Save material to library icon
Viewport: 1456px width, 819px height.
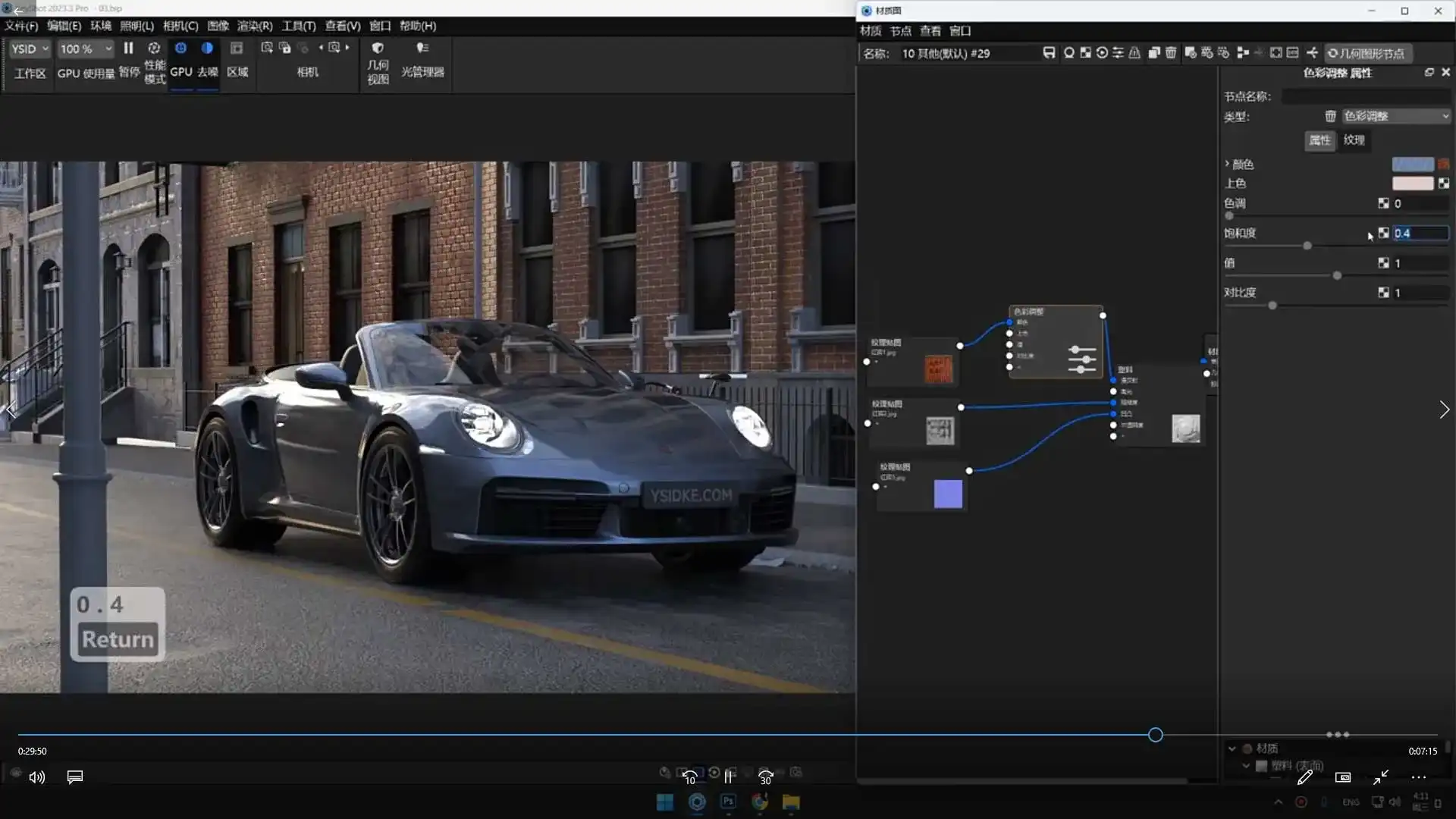click(x=1049, y=53)
